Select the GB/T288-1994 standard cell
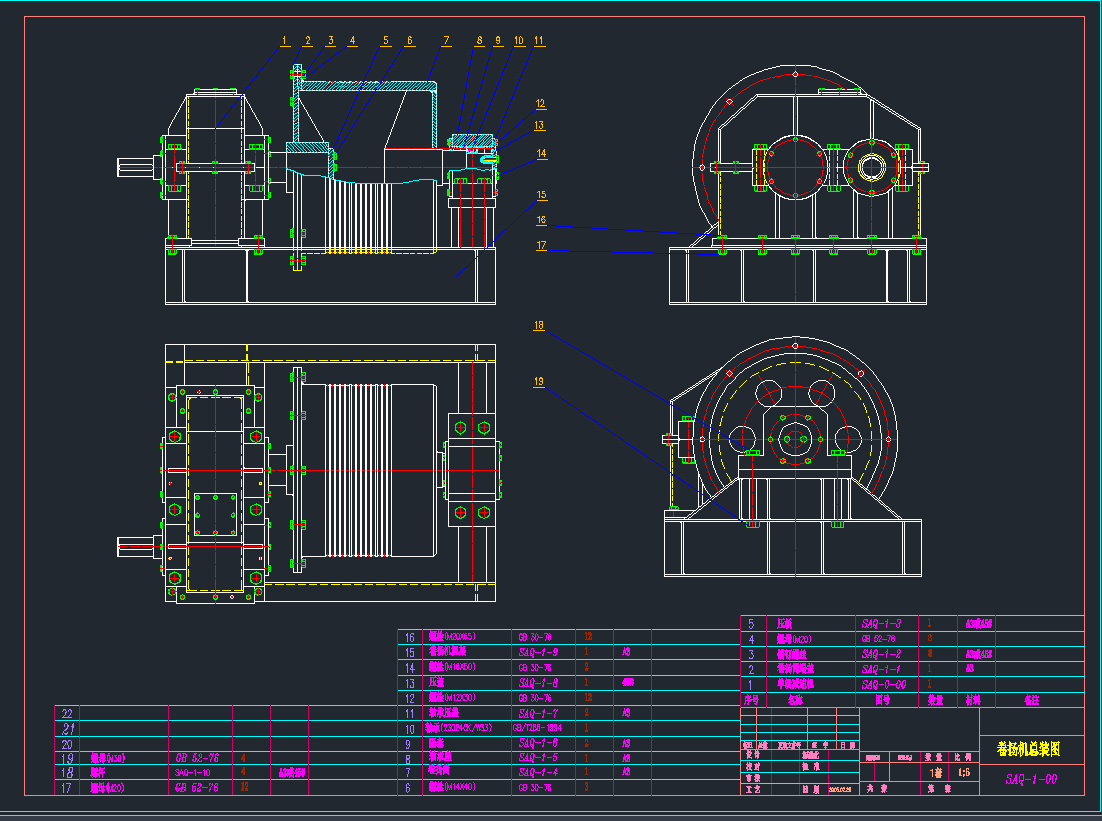 (x=538, y=728)
